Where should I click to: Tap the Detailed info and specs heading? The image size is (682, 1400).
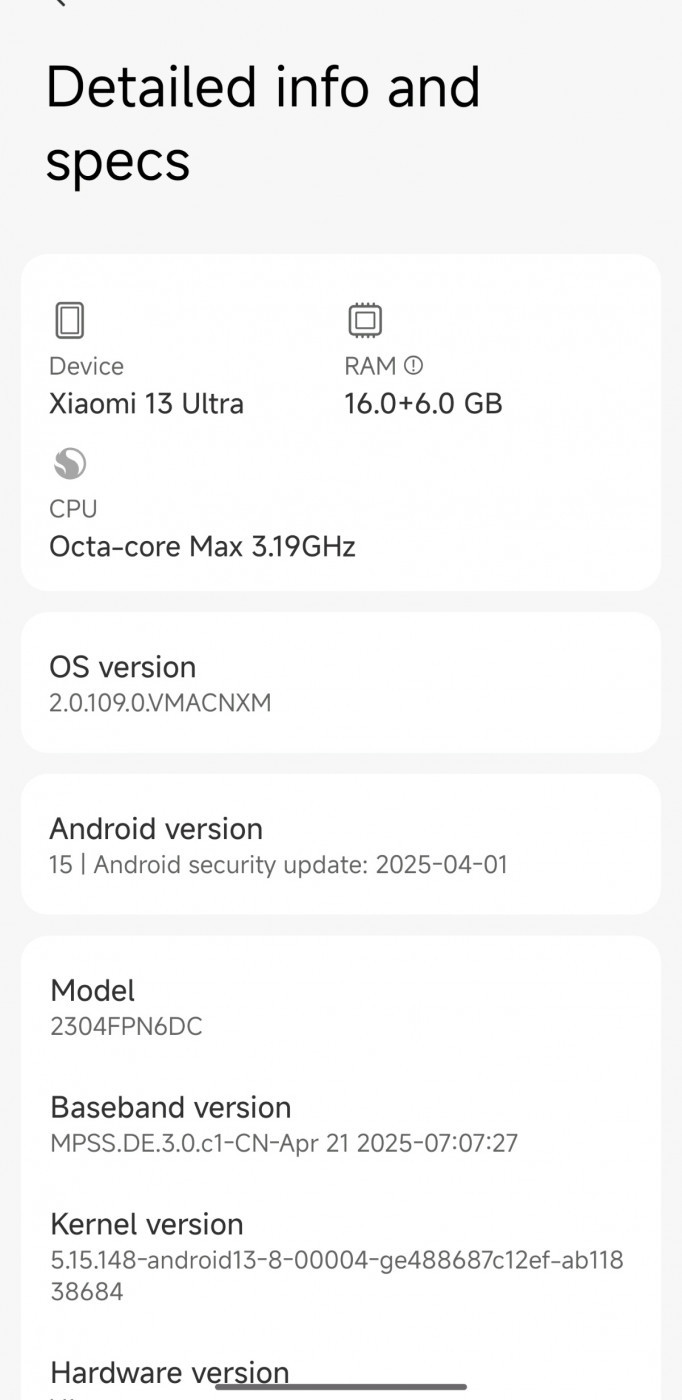pos(263,123)
